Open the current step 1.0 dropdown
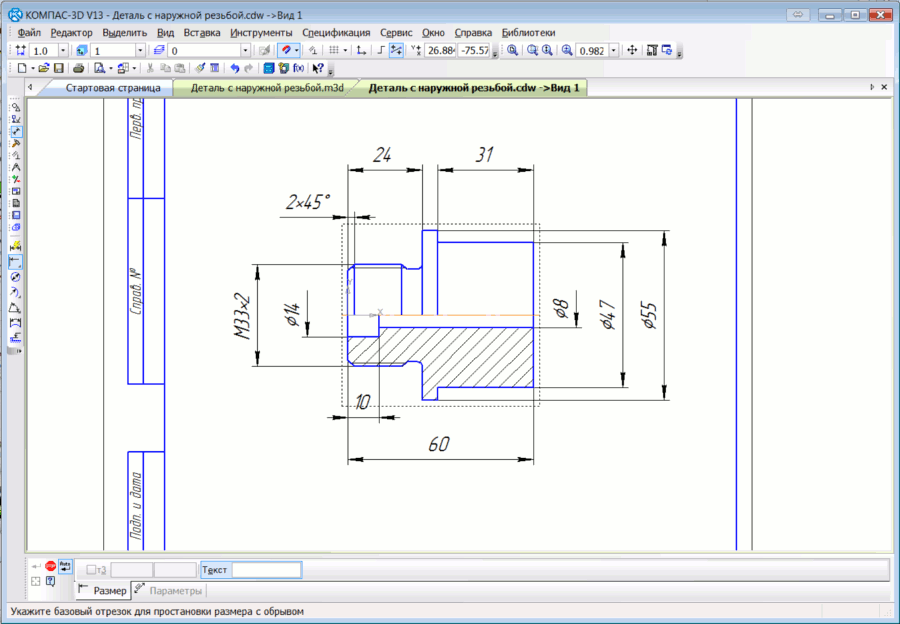This screenshot has width=900, height=624. coord(63,51)
